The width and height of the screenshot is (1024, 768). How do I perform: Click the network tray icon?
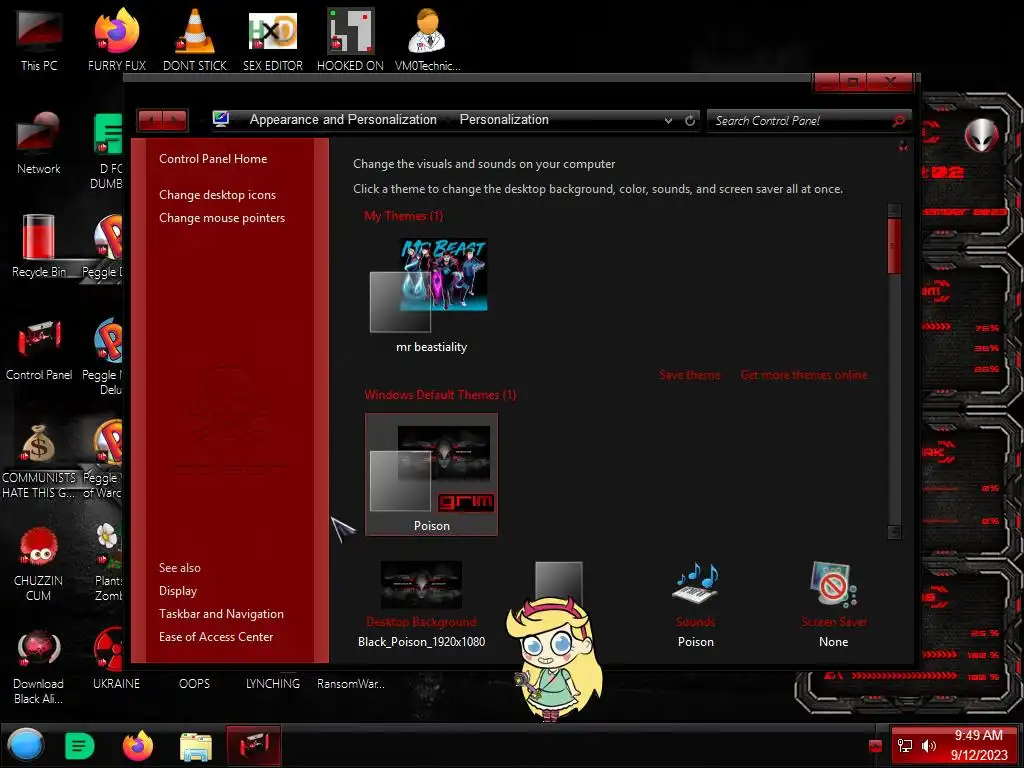904,746
